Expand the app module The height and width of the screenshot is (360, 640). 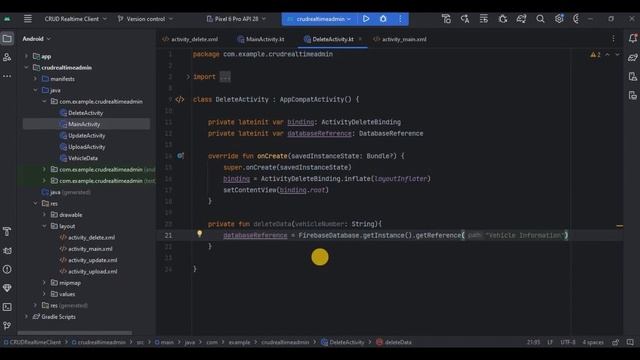(x=27, y=56)
